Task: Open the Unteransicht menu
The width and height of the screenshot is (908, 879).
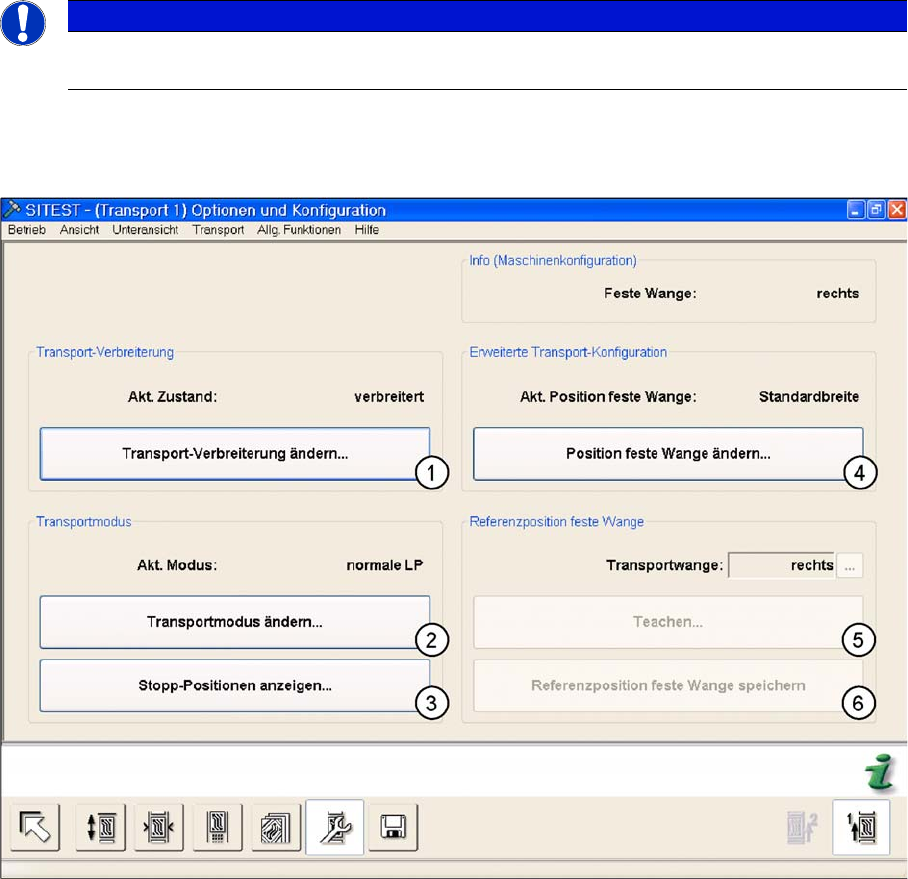Action: point(145,230)
